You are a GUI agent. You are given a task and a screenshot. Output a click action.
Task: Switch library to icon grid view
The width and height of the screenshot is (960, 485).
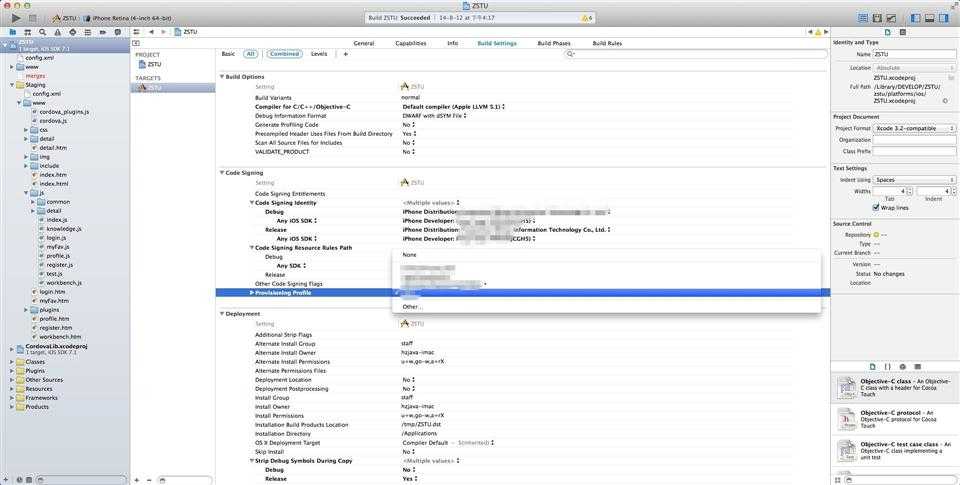click(838, 481)
